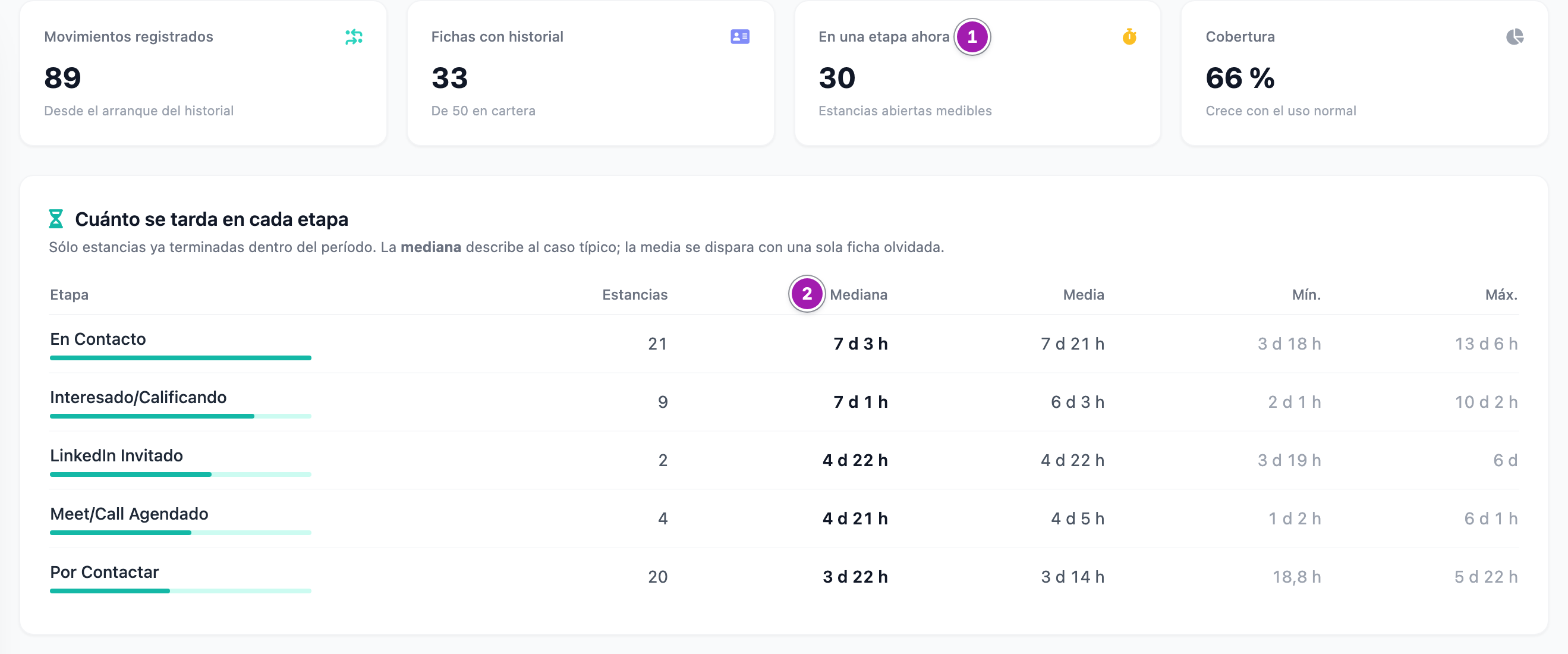Viewport: 1568px width, 654px height.
Task: Click the 'De 50 en cartera' caption
Action: click(483, 111)
